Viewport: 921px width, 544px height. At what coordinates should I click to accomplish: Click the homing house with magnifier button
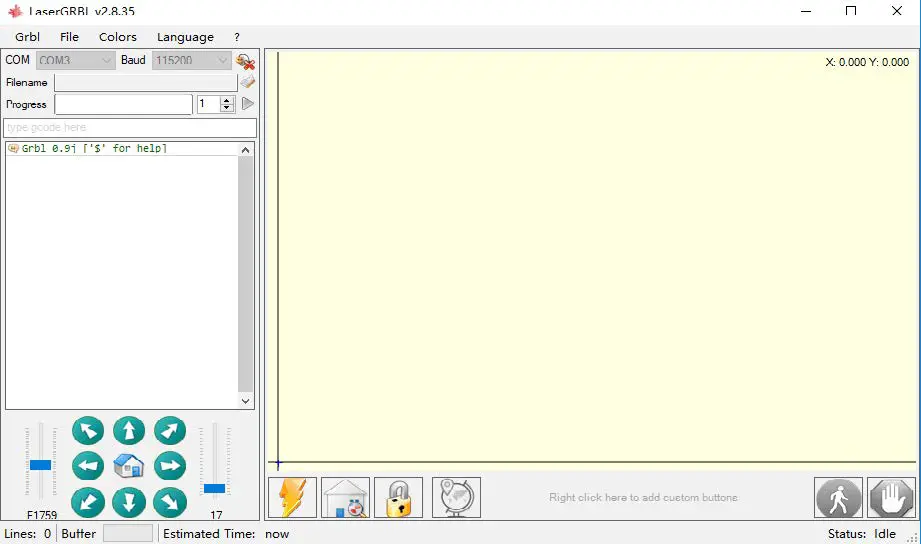345,498
